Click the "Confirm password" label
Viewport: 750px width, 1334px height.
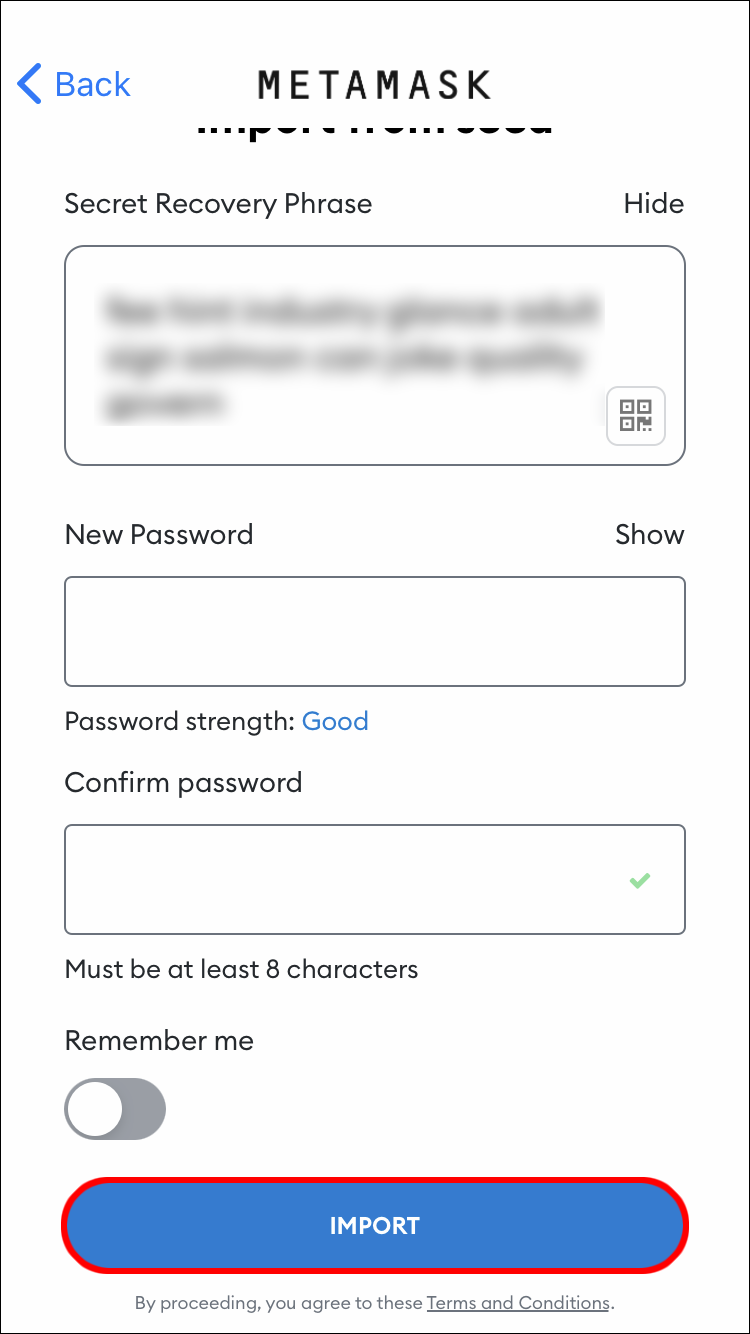tap(183, 782)
